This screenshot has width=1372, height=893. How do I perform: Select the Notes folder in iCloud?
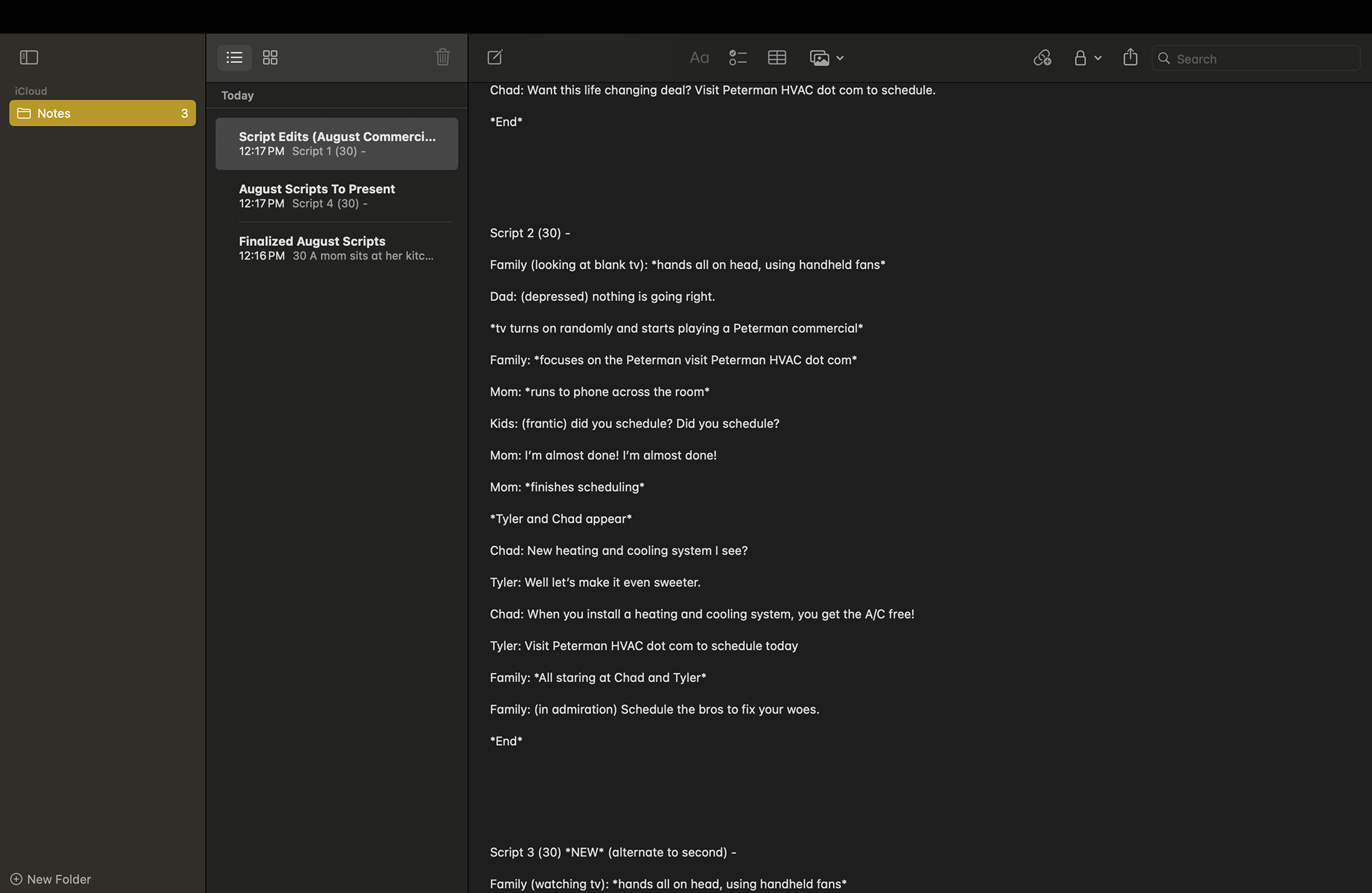(x=102, y=113)
